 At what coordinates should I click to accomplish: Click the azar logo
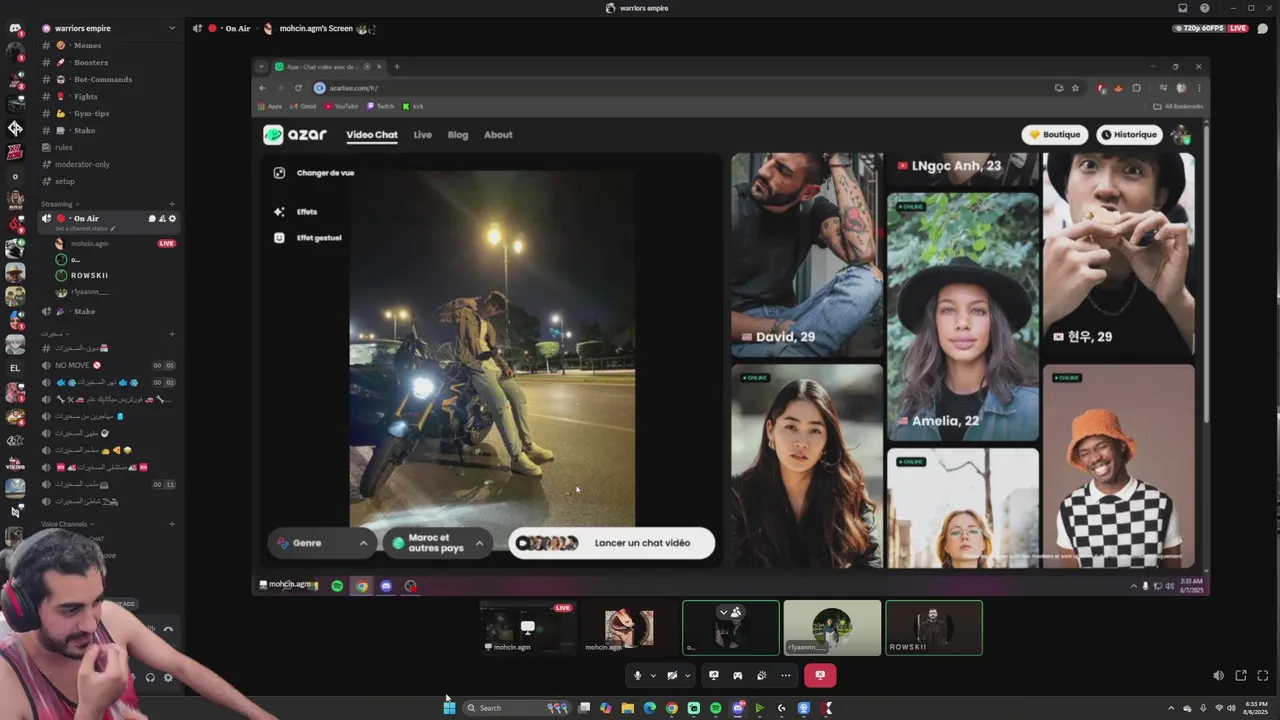295,134
